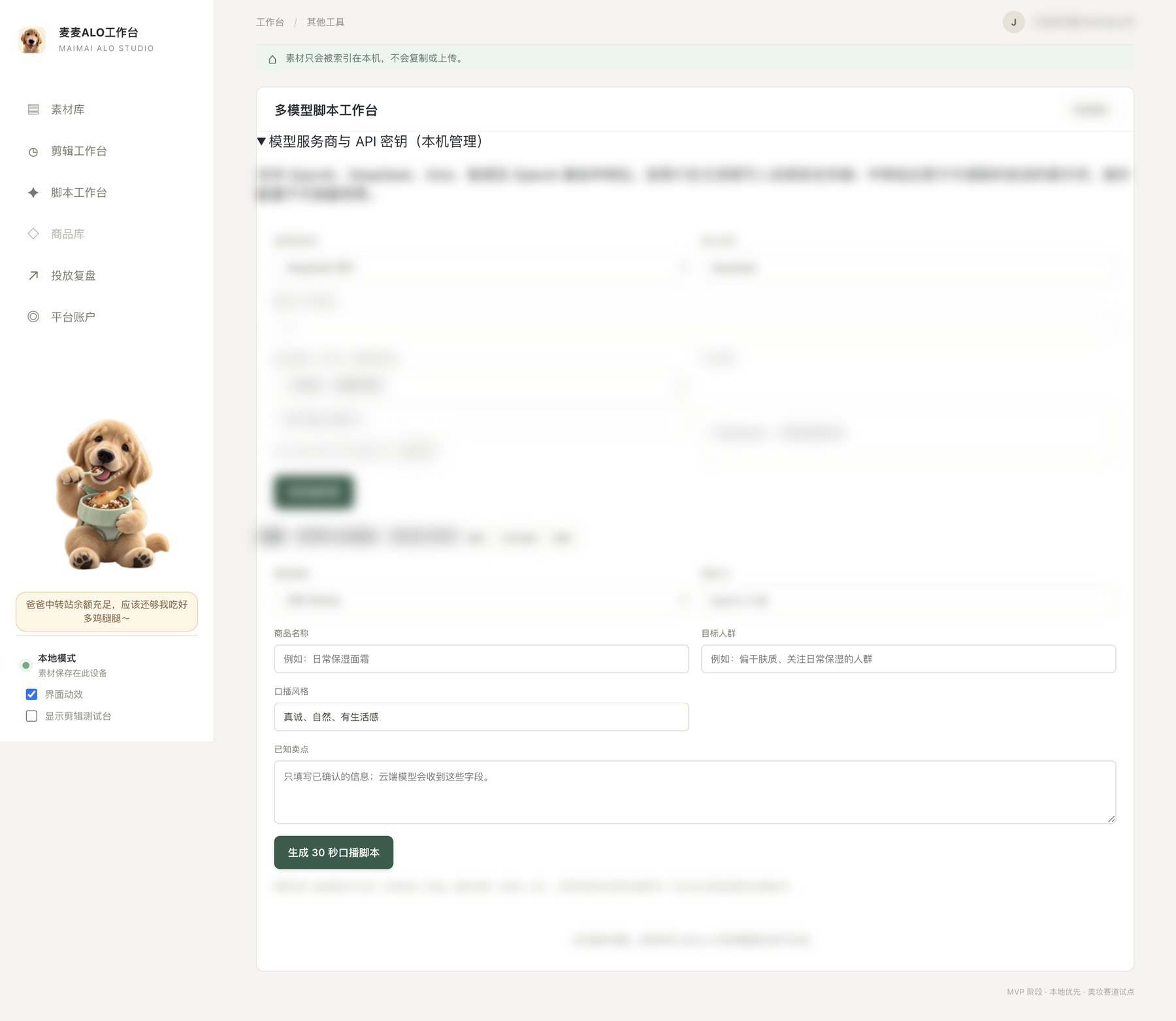Image resolution: width=1176 pixels, height=1021 pixels.
Task: Click the house icon in notice banner
Action: click(272, 59)
